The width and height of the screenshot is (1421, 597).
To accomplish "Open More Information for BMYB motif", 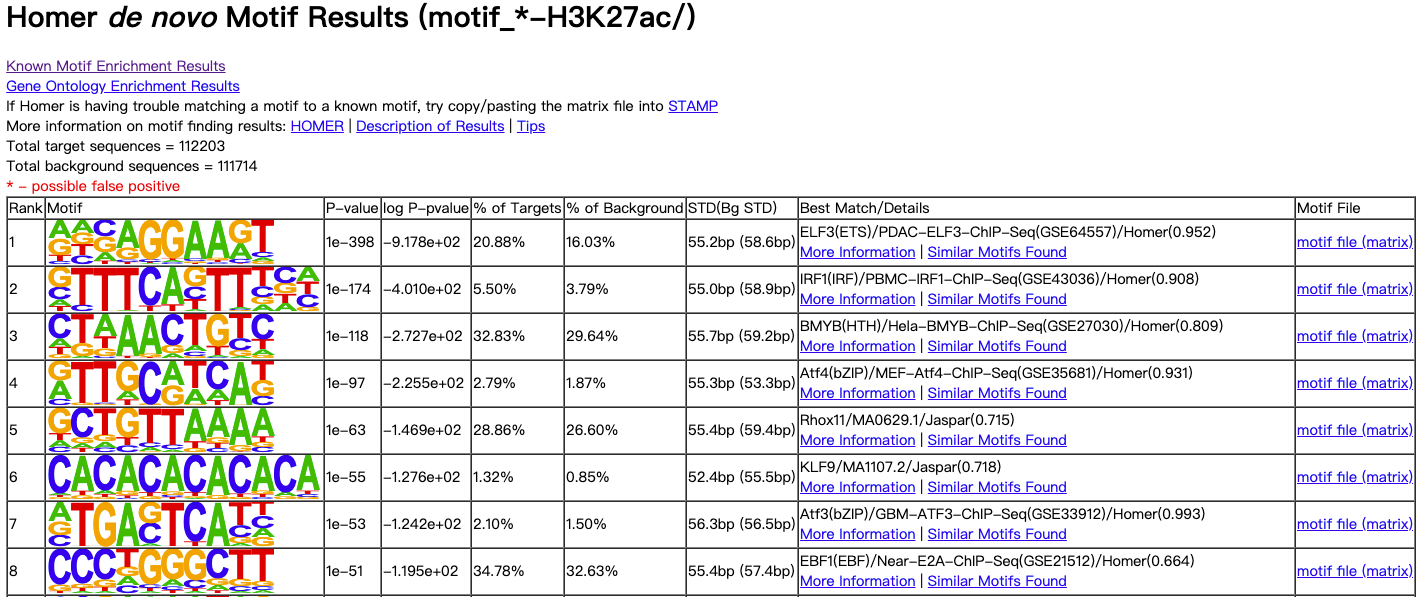I will pyautogui.click(x=857, y=346).
